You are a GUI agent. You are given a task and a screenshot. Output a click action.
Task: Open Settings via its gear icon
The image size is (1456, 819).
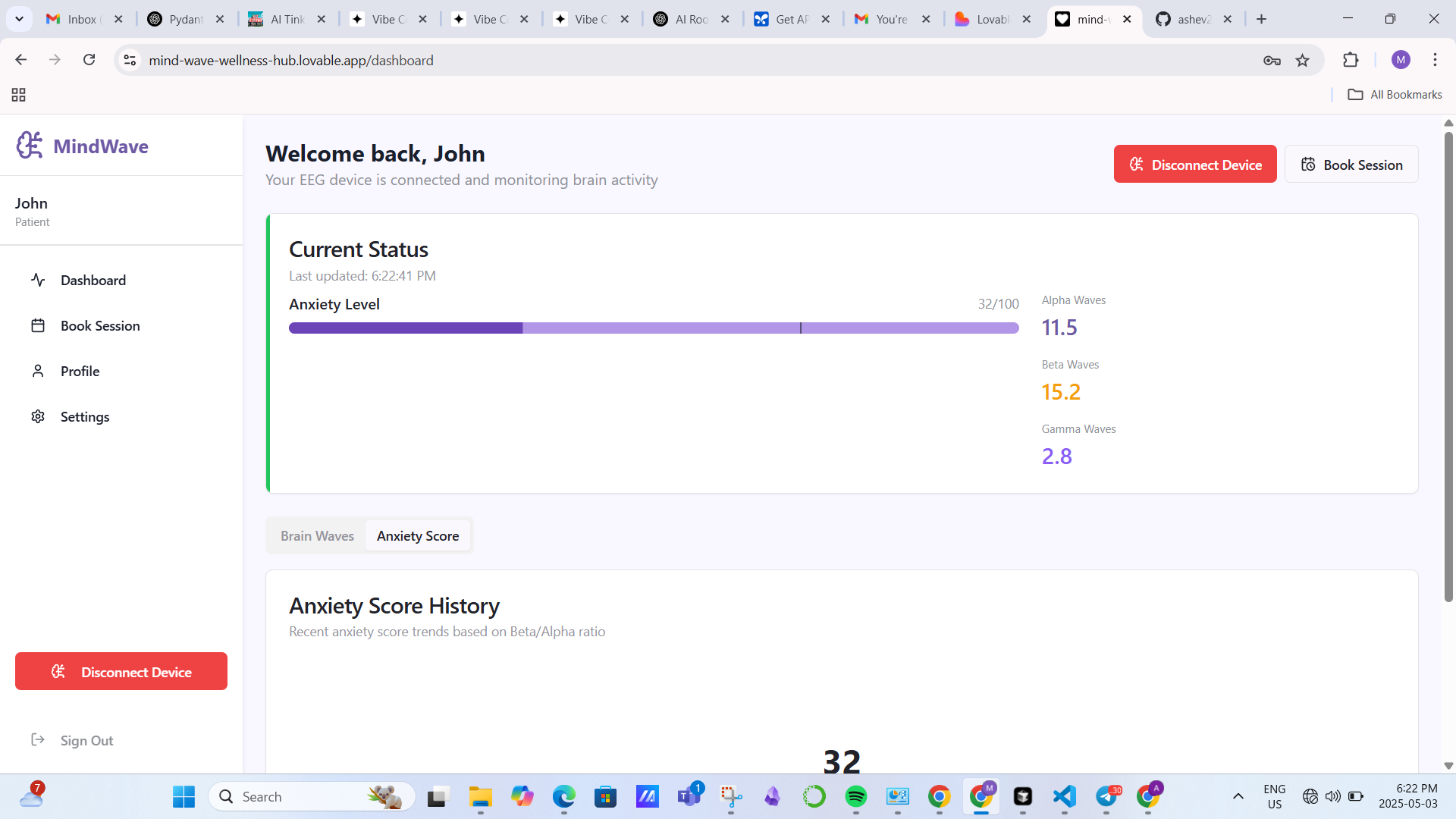(38, 416)
